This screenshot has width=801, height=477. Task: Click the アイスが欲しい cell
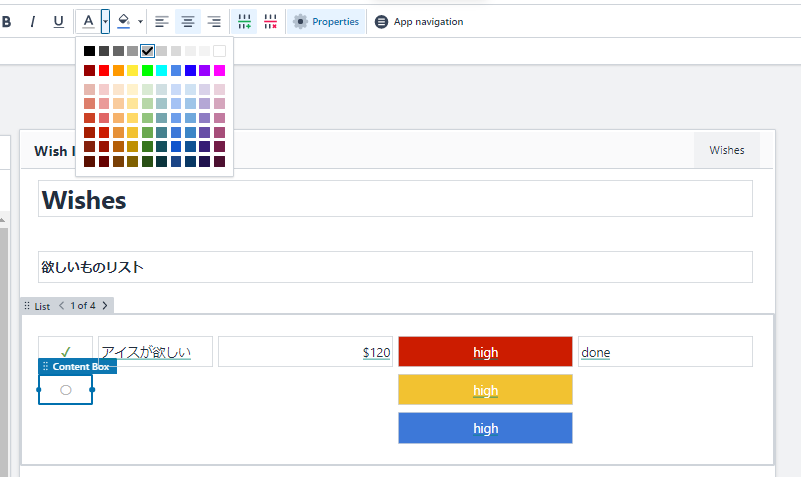155,351
